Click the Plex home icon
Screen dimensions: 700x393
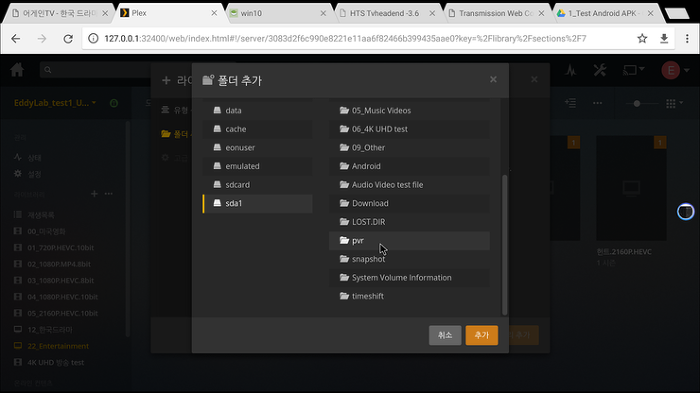pyautogui.click(x=17, y=70)
